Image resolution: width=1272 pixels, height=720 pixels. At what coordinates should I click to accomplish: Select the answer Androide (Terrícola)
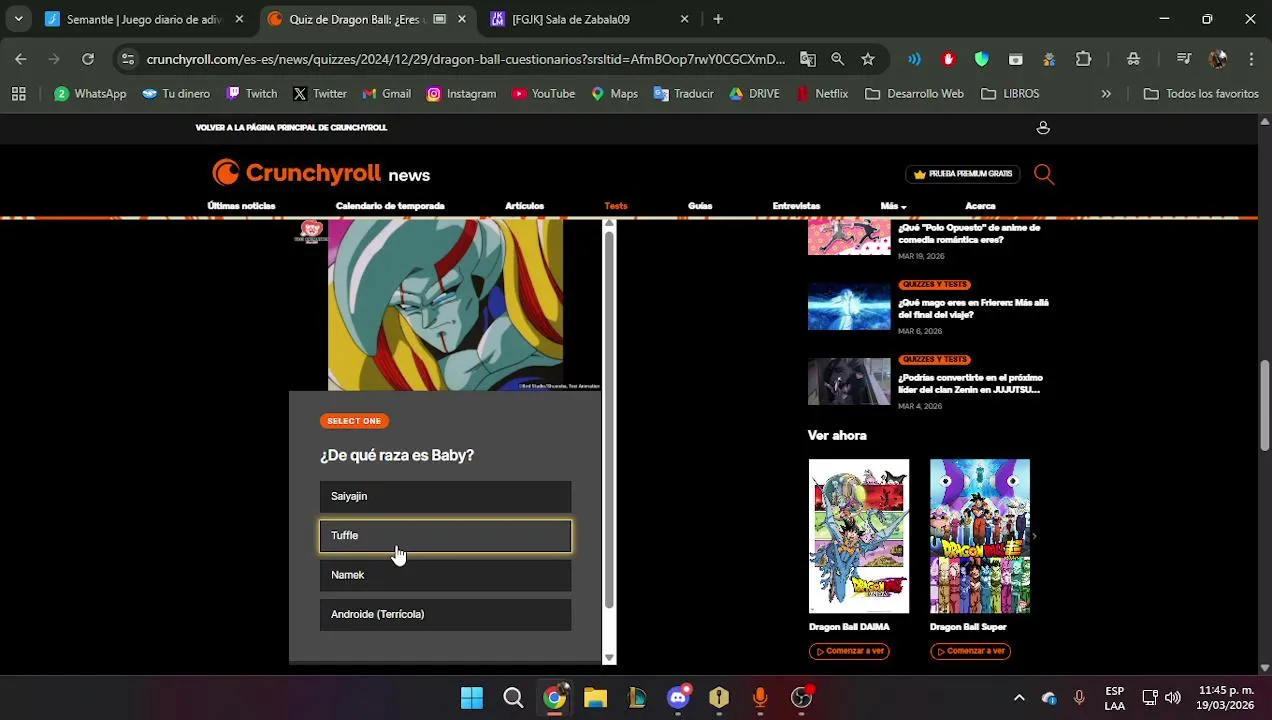(x=445, y=614)
